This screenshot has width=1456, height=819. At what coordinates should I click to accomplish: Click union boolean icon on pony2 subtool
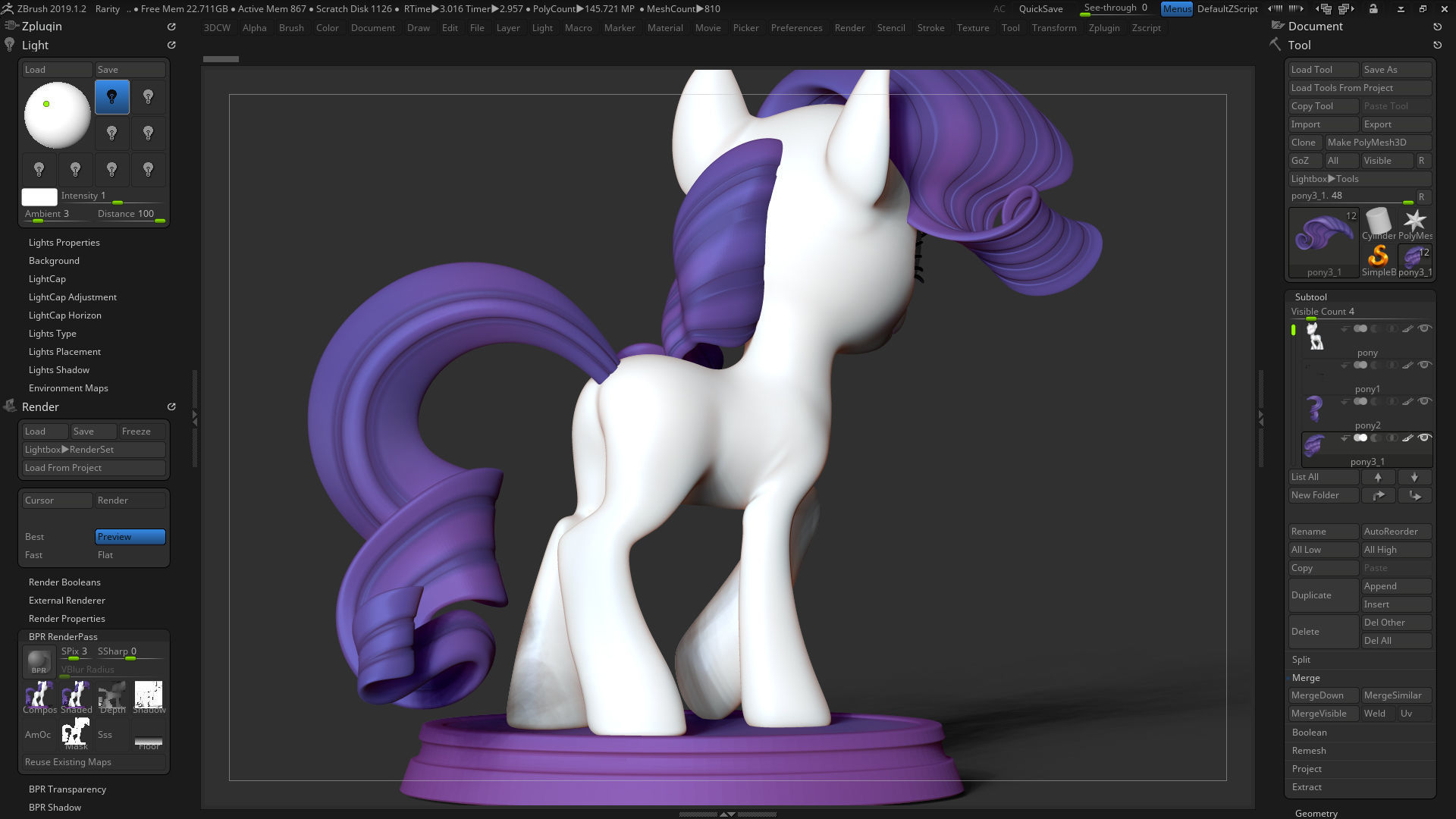coord(1360,401)
